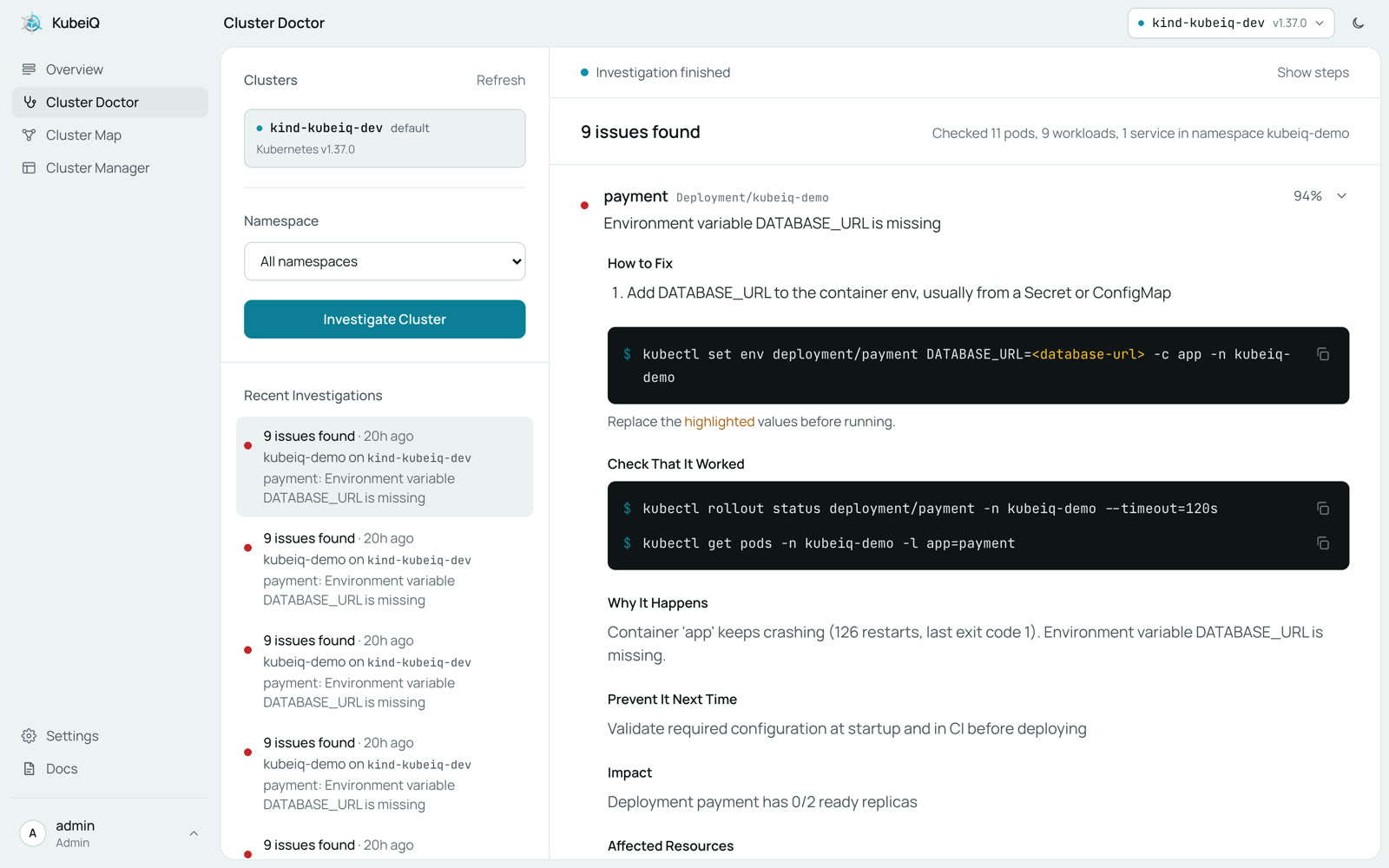
Task: Select the kind-kubeiq-dev default cluster card
Action: (x=385, y=138)
